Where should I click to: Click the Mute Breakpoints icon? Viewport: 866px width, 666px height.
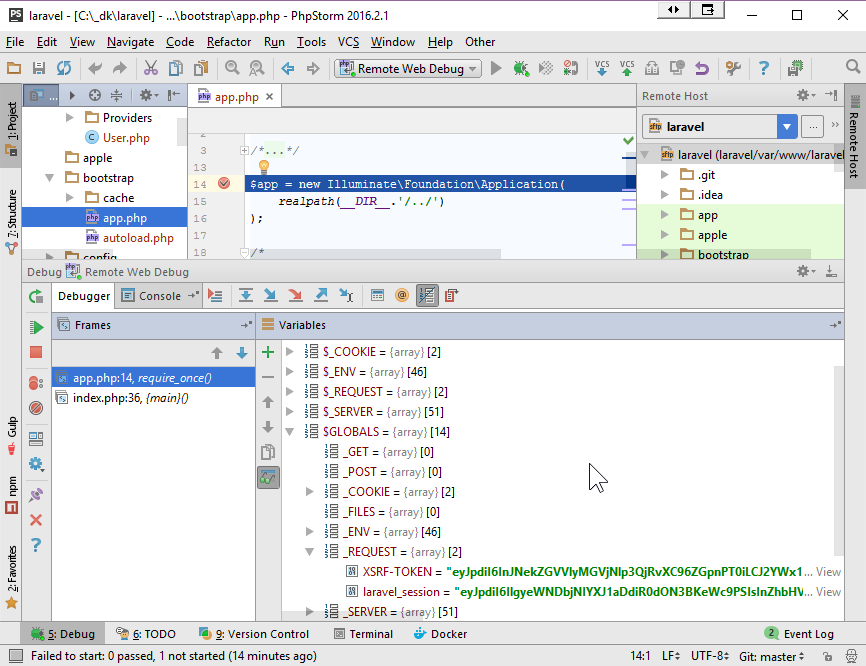pyautogui.click(x=36, y=408)
